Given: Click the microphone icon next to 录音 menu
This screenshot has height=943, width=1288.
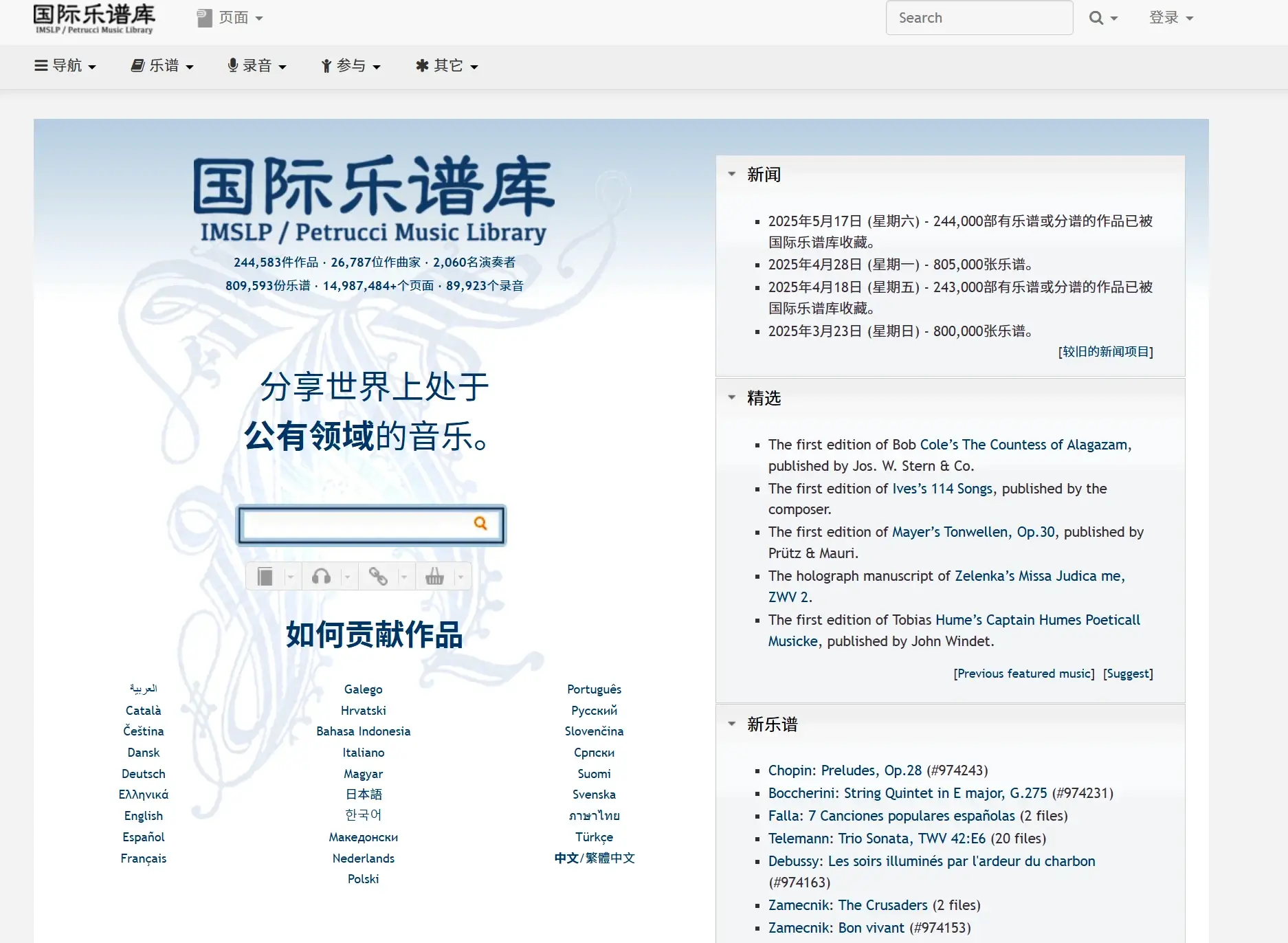Looking at the screenshot, I should tap(232, 65).
